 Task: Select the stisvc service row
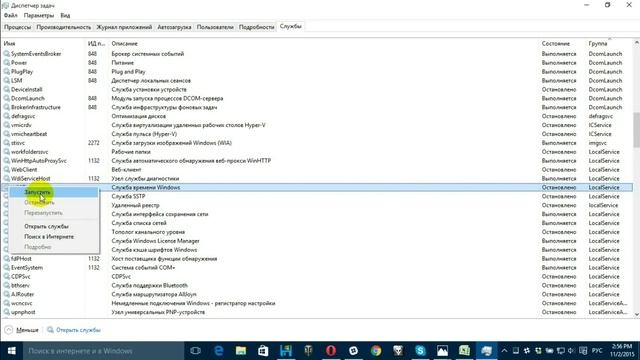[x=318, y=143]
